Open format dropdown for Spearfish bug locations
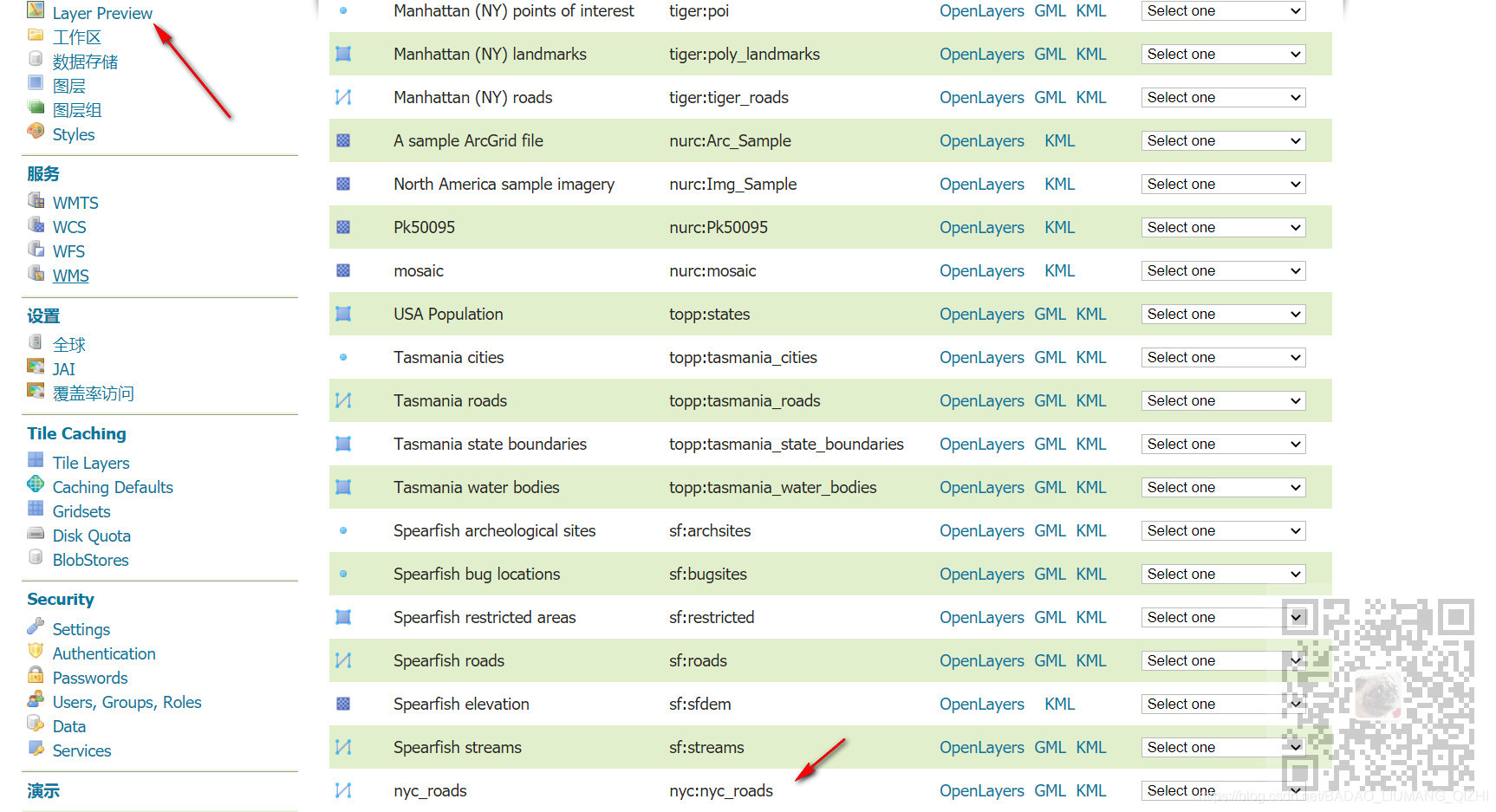 point(1223,574)
